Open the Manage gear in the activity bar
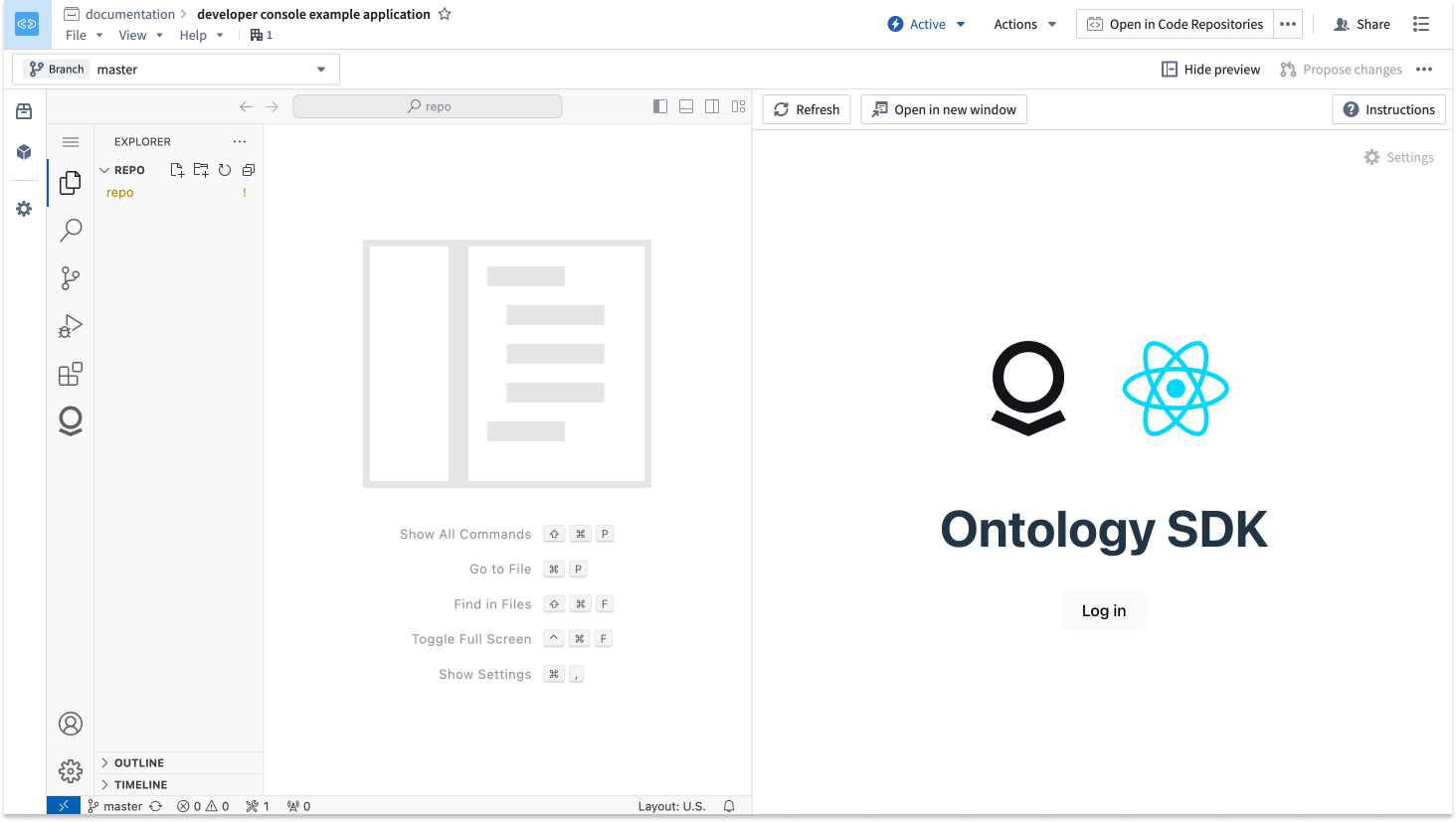 coord(71,771)
